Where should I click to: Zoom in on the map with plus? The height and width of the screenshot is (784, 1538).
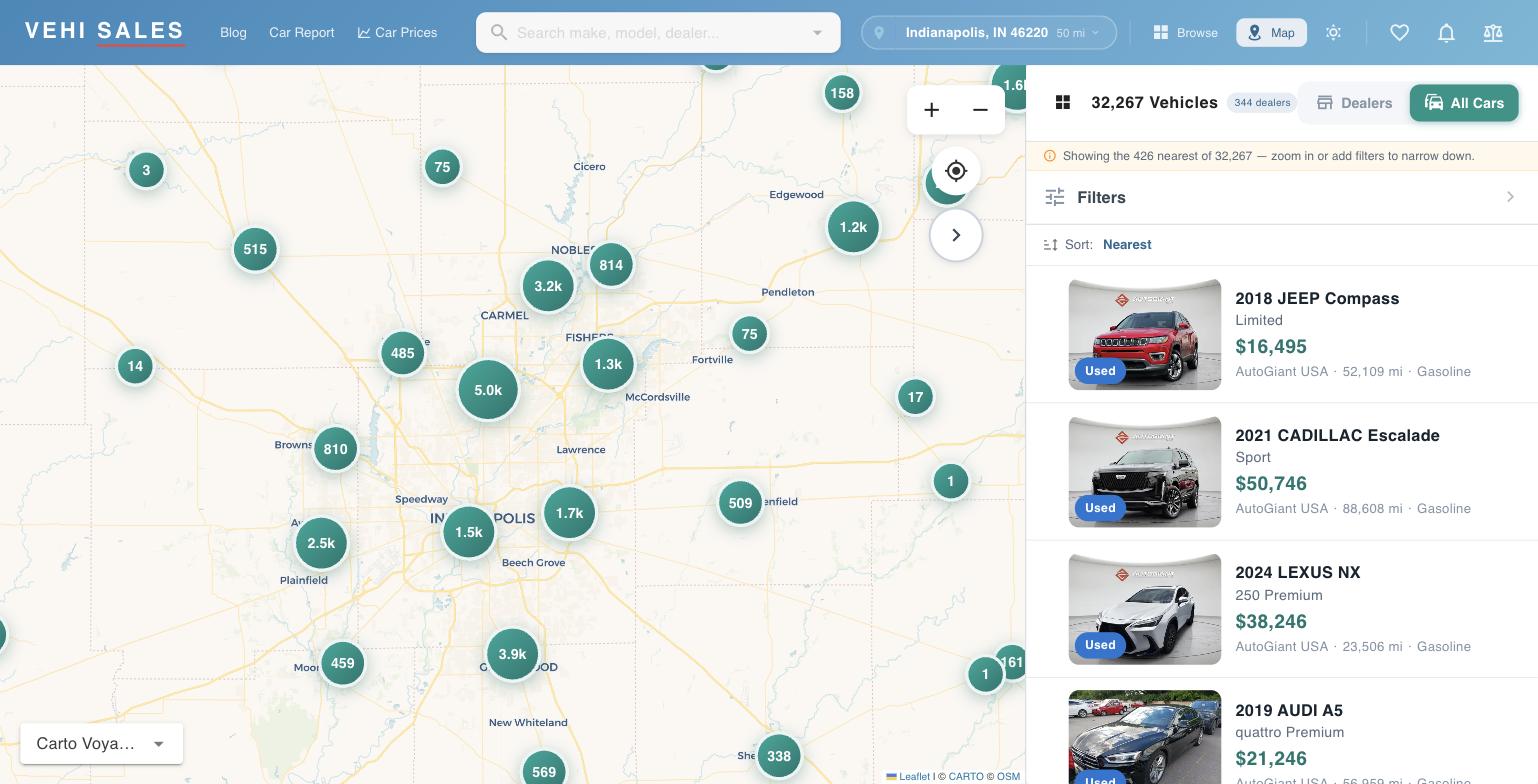pos(931,110)
